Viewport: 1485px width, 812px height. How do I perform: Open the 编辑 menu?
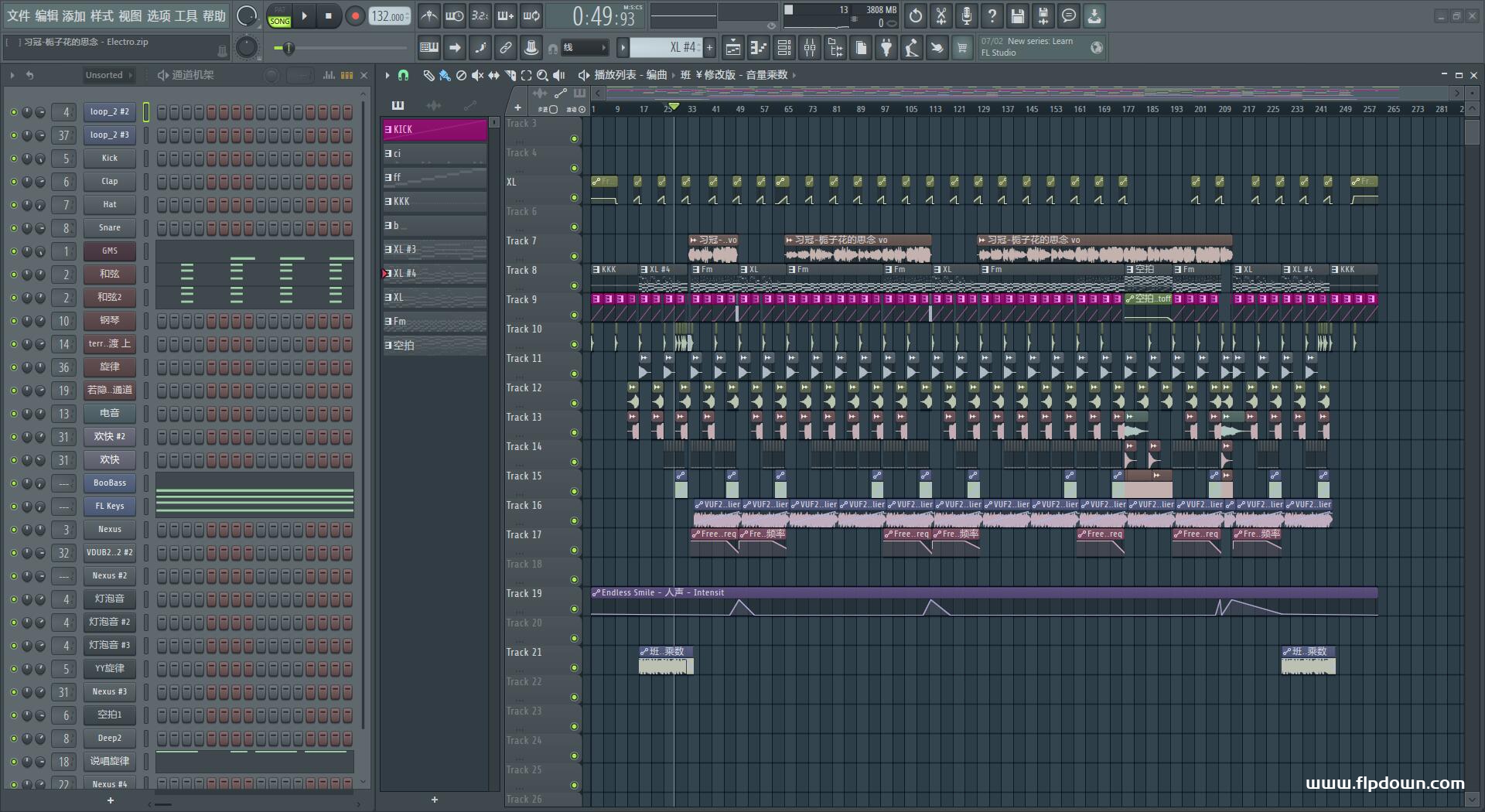click(x=46, y=15)
